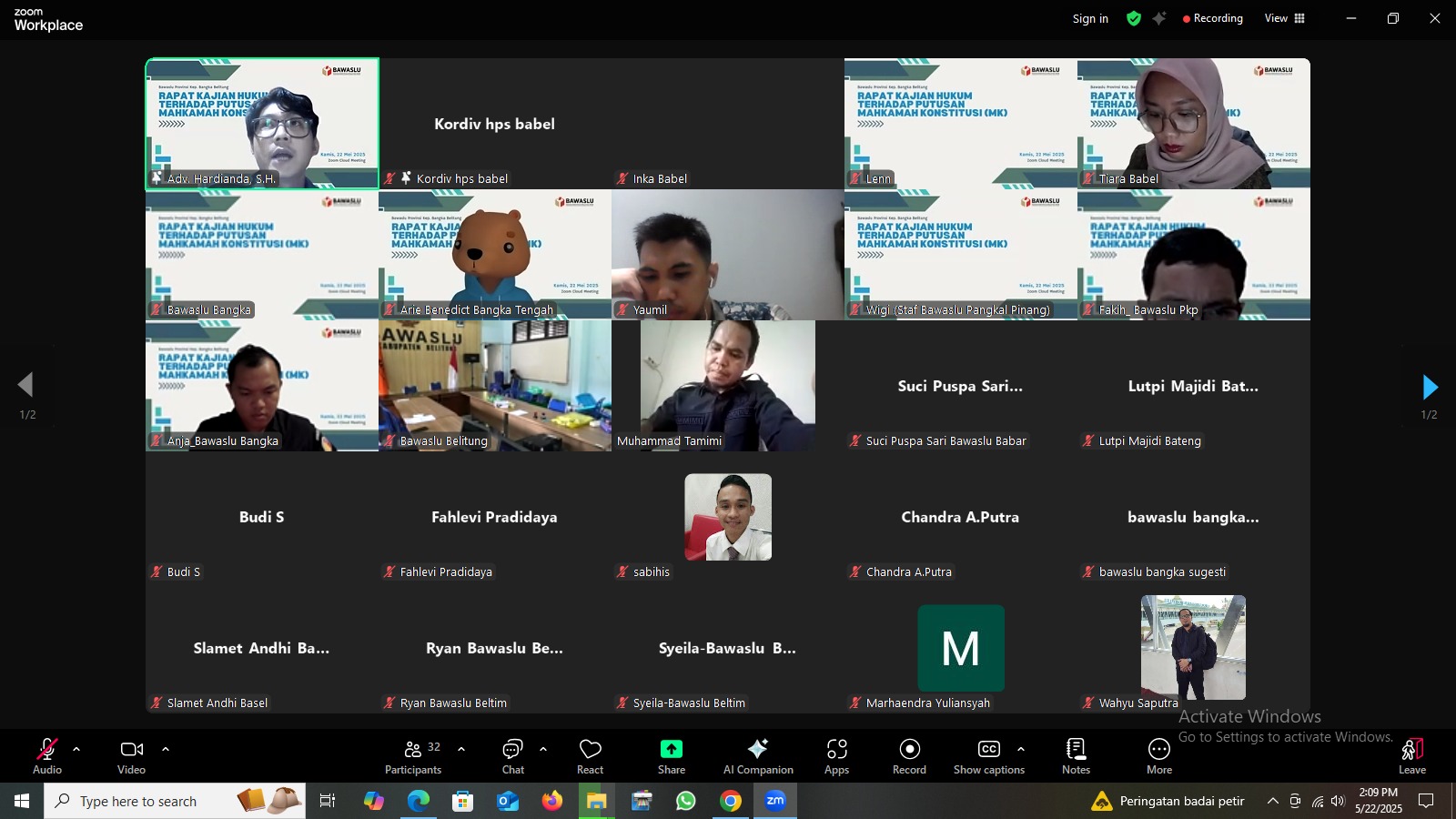The height and width of the screenshot is (819, 1456).
Task: Expand Audio settings options chevron
Action: tap(76, 749)
